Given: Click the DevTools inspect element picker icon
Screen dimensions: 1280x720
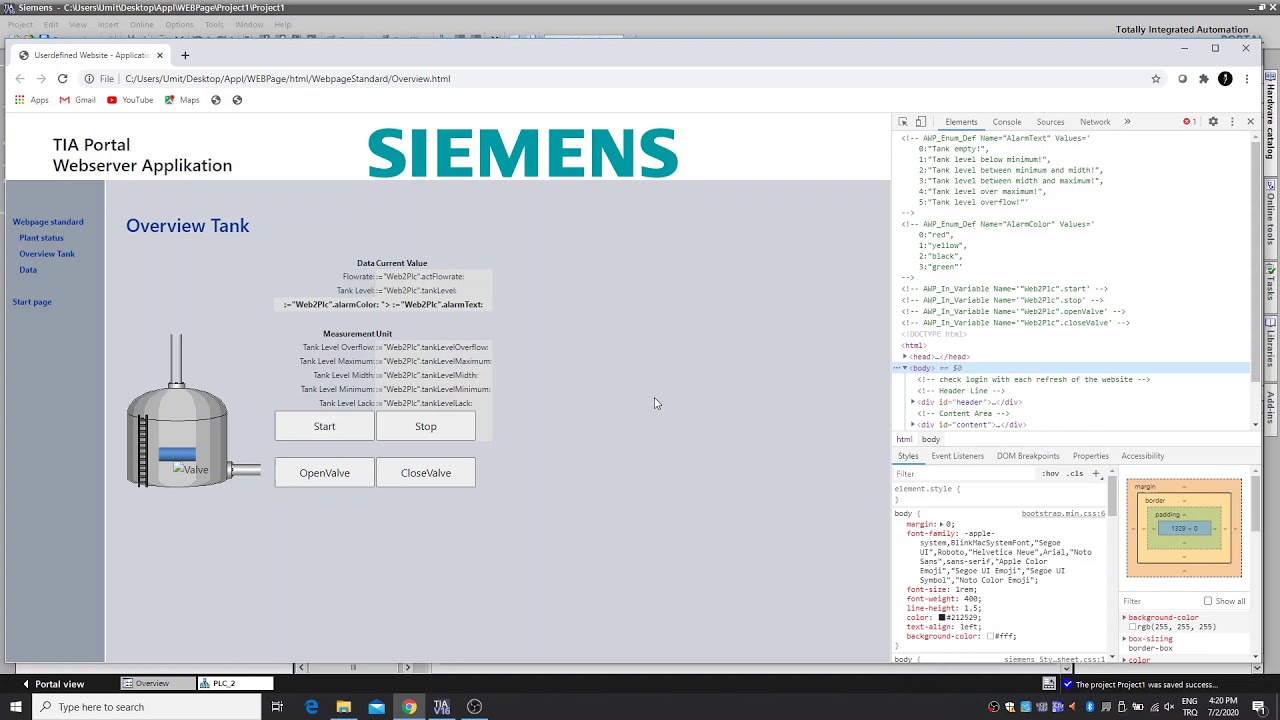Looking at the screenshot, I should point(903,122).
